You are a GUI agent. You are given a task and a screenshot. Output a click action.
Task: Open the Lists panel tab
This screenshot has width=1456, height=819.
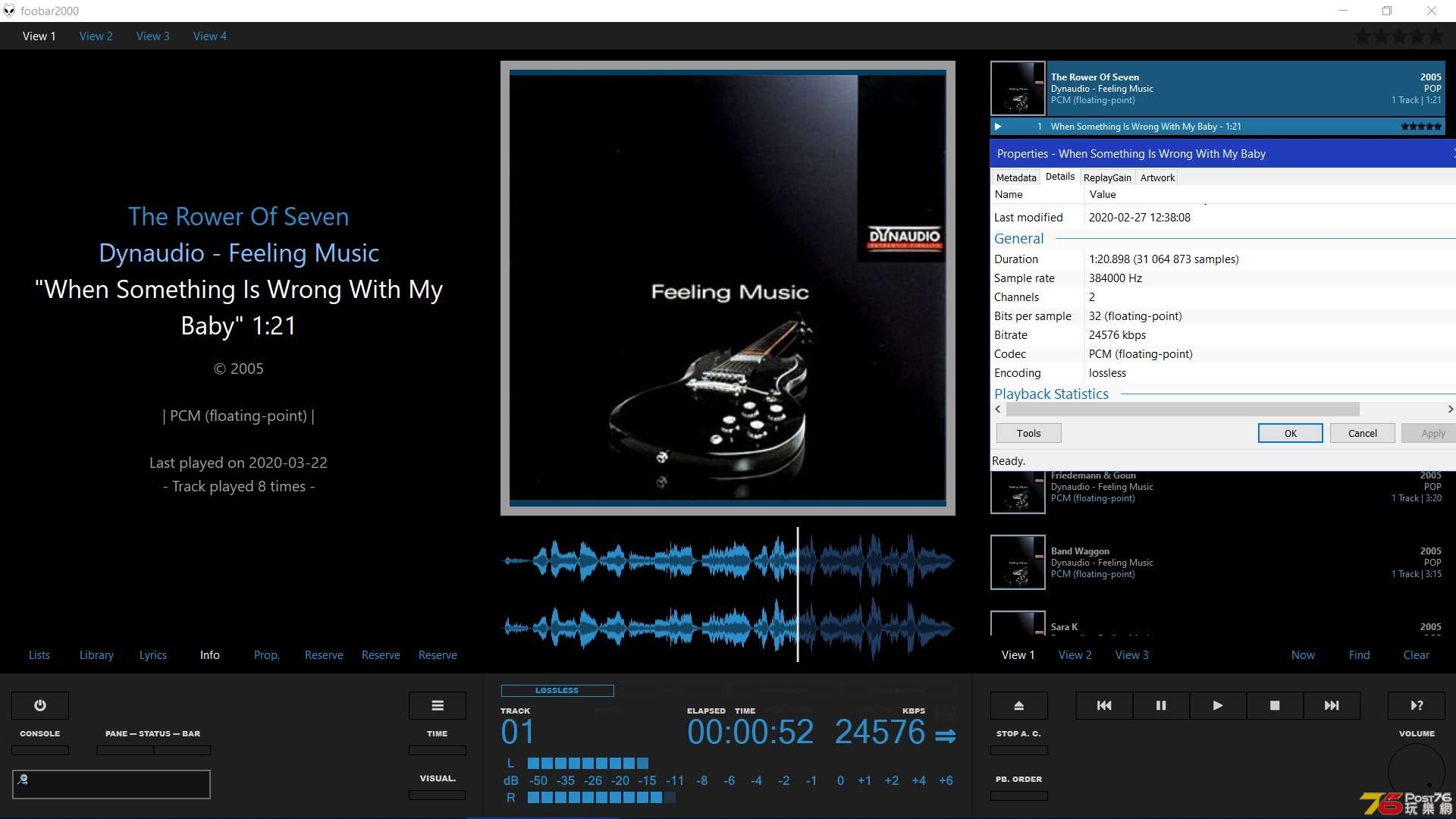[39, 655]
